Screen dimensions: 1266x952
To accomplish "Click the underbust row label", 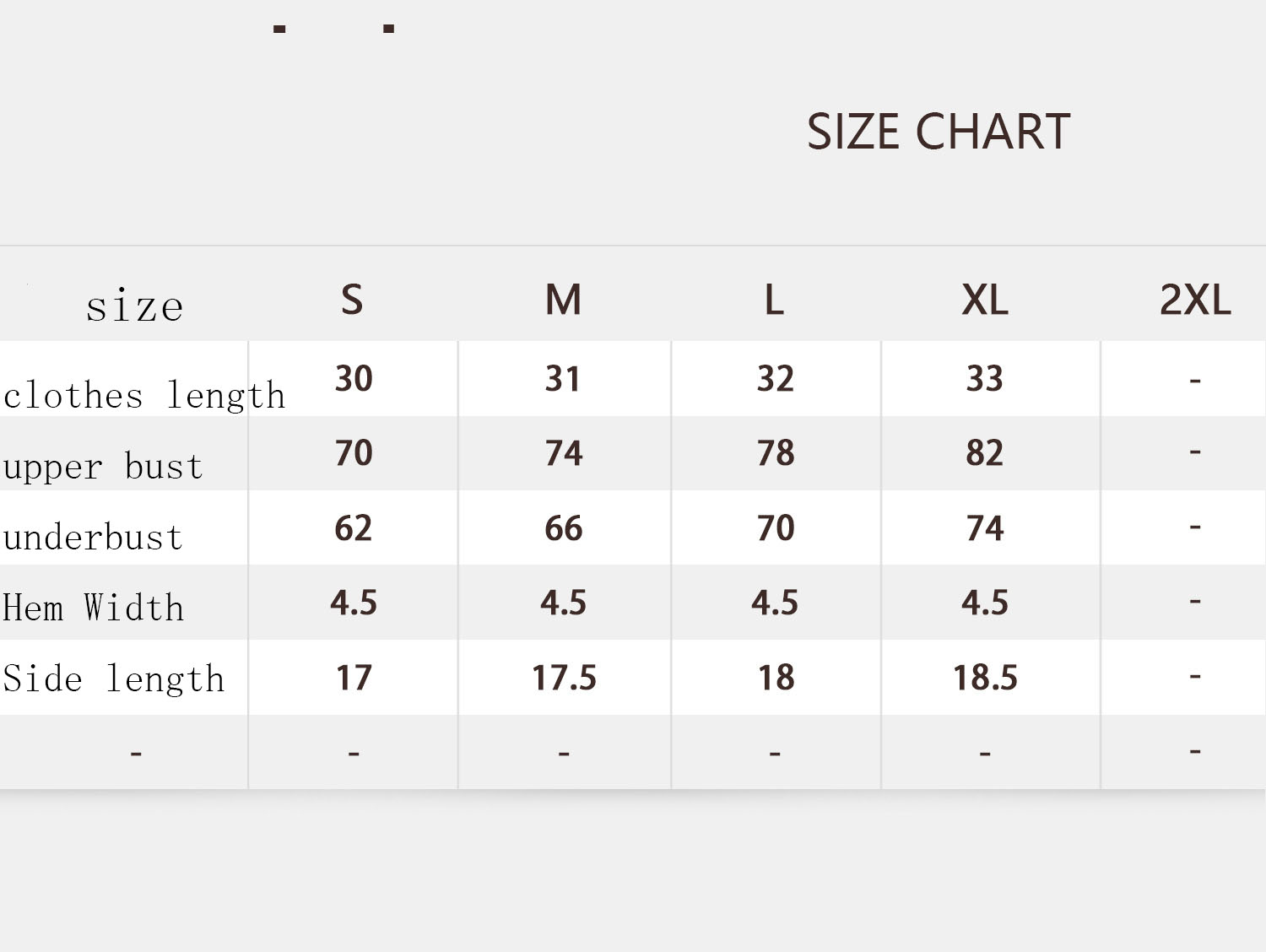I will [x=93, y=537].
